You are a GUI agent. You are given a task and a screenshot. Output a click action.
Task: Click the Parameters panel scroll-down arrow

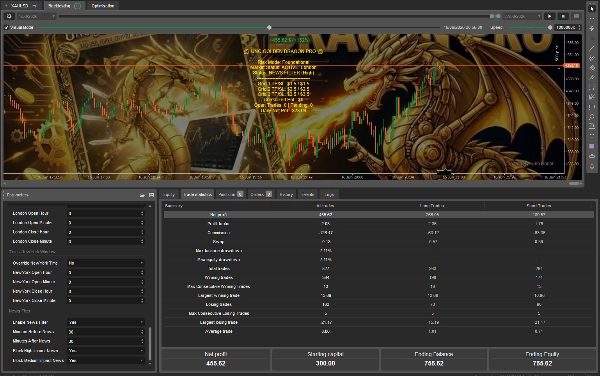click(x=150, y=364)
